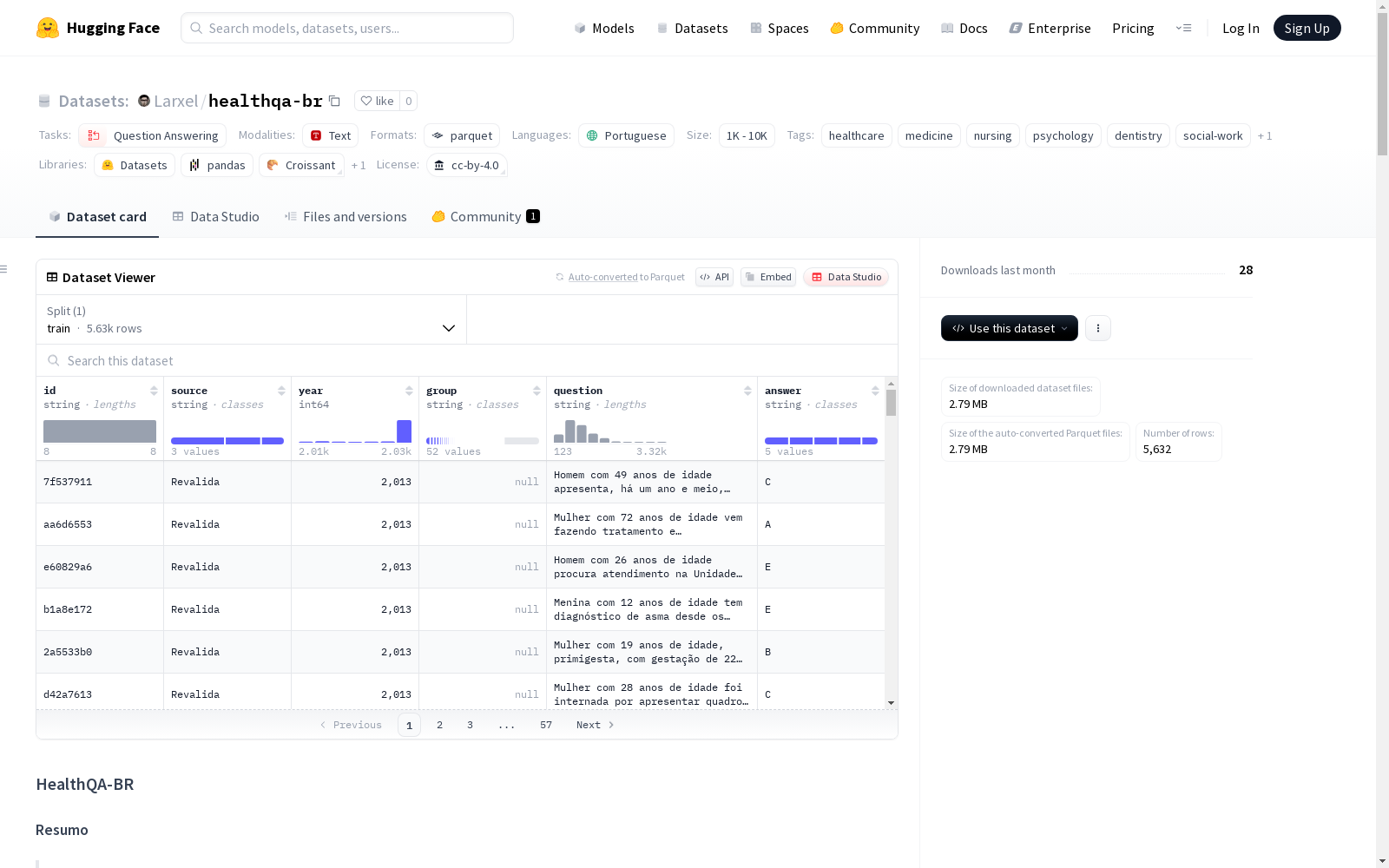This screenshot has height=868, width=1389.
Task: Filter by Portuguese language tag
Action: pos(626,135)
